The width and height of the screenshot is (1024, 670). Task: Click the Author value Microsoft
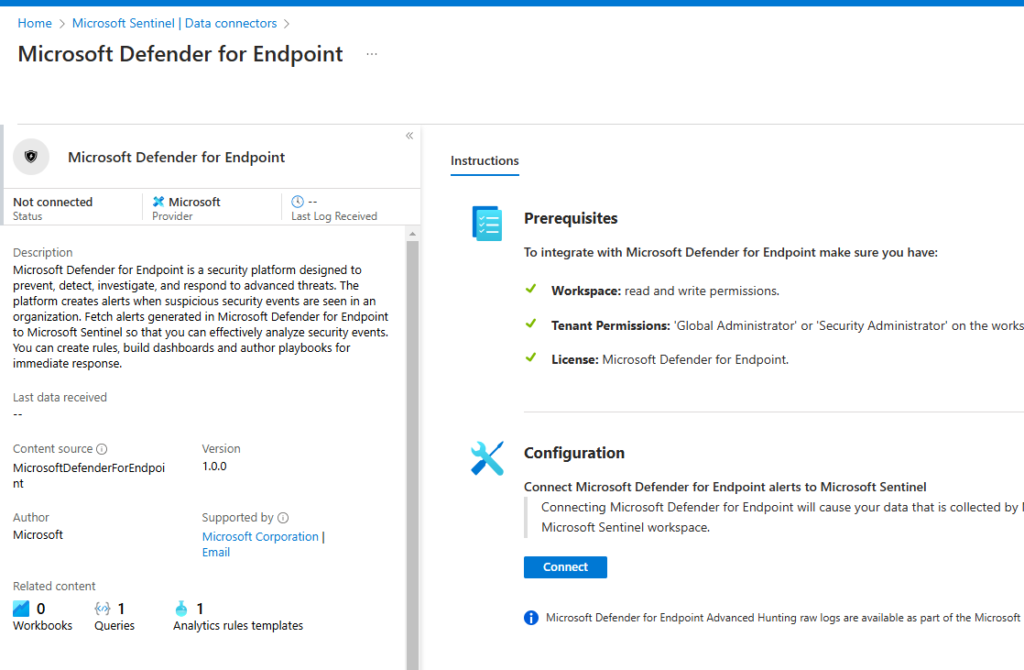pyautogui.click(x=38, y=535)
